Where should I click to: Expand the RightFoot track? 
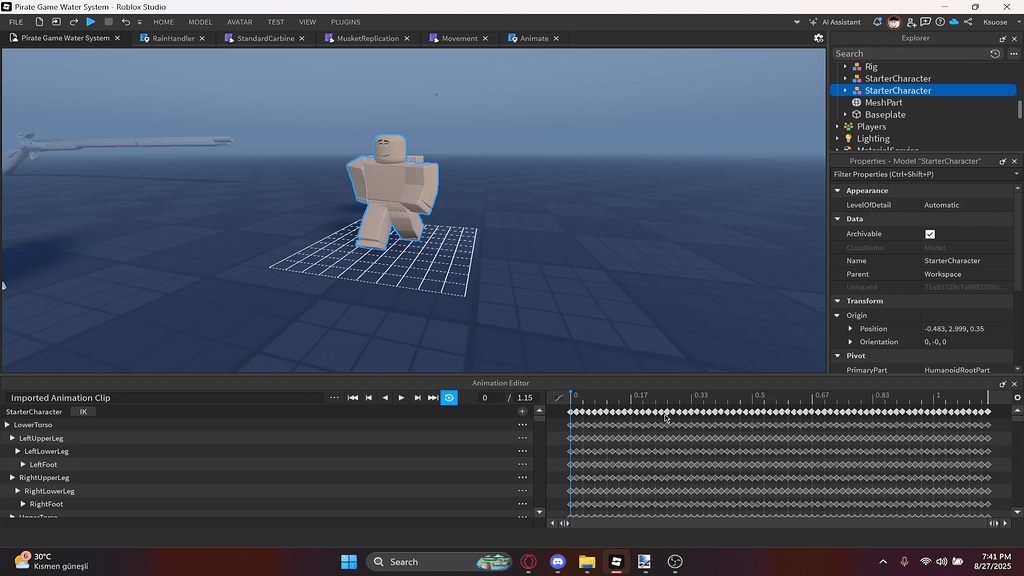pyautogui.click(x=23, y=504)
